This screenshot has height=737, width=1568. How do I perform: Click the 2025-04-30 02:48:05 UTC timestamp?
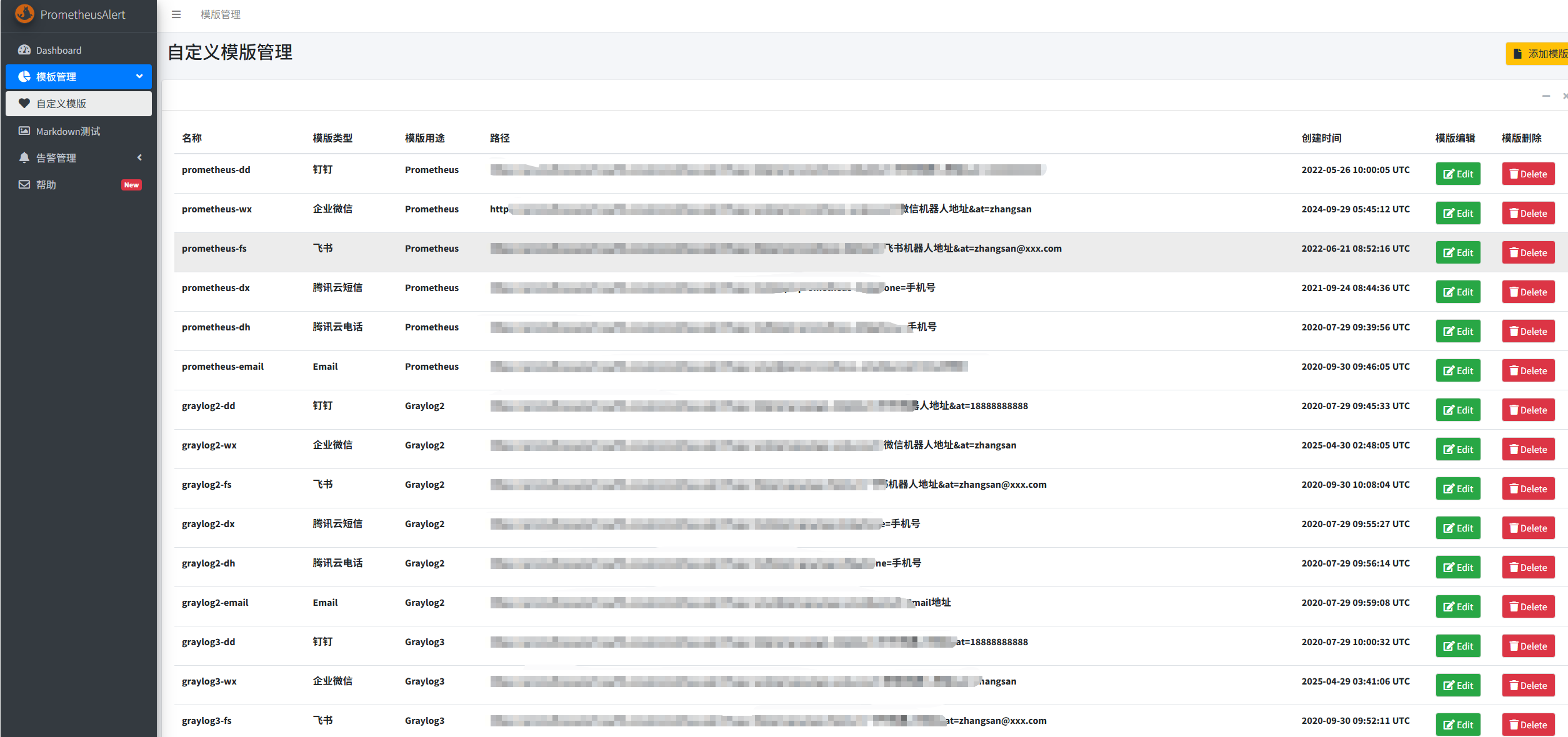coord(1356,445)
